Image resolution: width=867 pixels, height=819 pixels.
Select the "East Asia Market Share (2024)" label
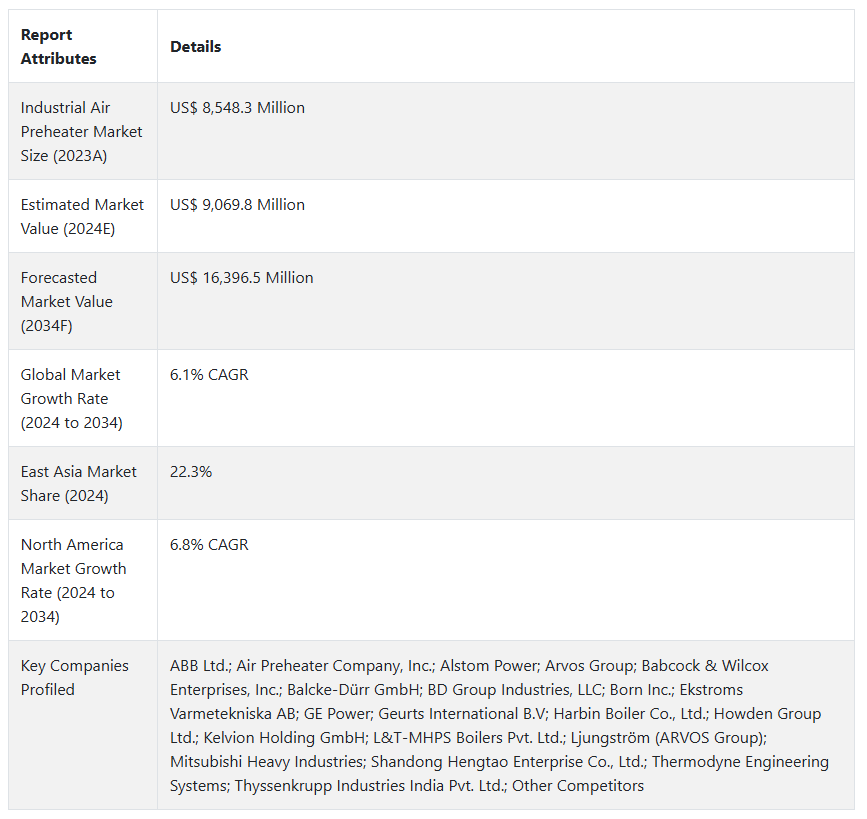click(78, 483)
